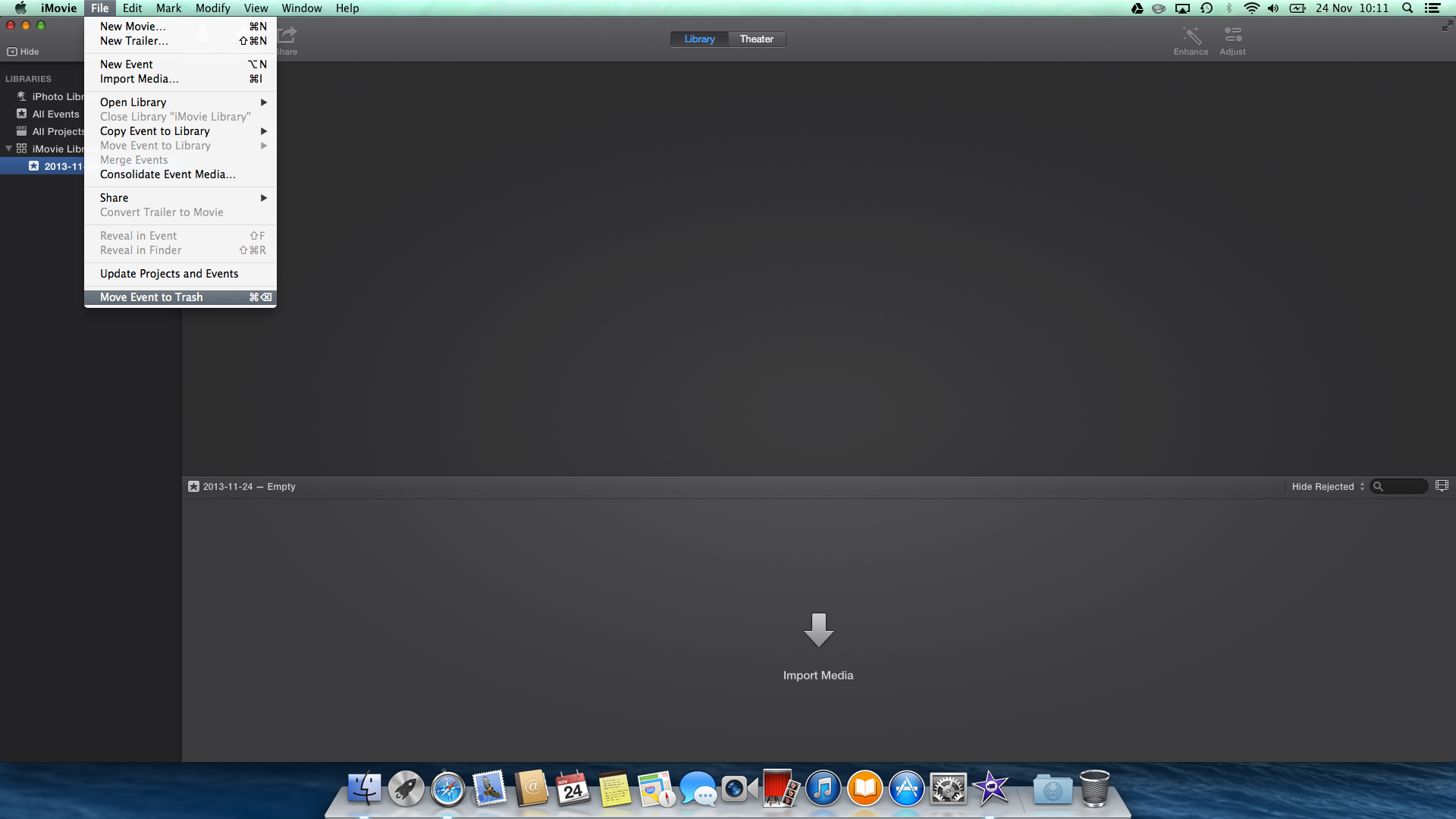Click the Import Media down-arrow icon
The image size is (1456, 819).
(x=818, y=629)
